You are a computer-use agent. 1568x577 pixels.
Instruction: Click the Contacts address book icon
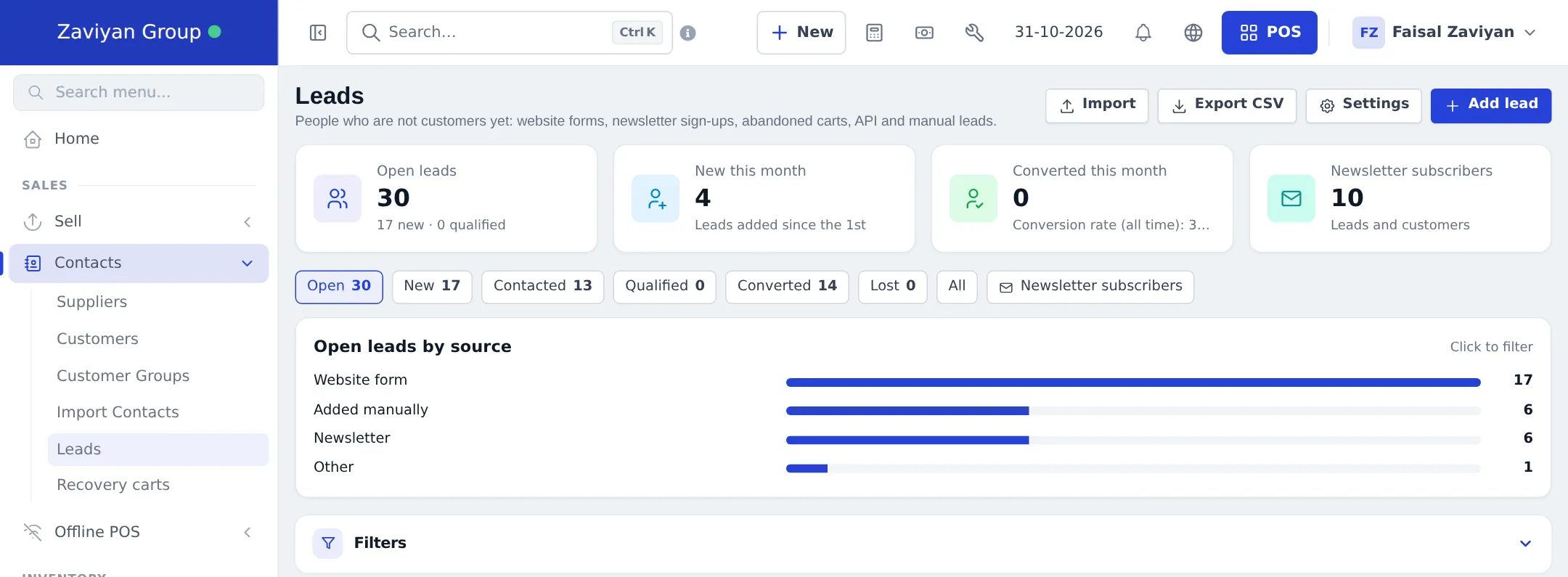[33, 263]
